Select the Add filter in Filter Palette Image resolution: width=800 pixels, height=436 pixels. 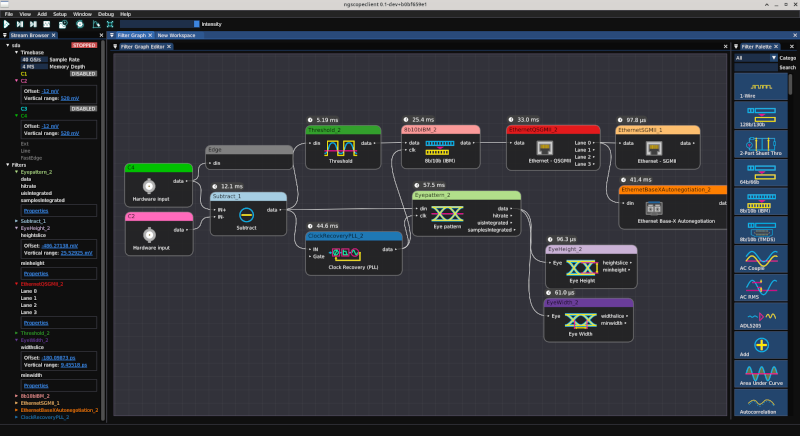tap(761, 345)
